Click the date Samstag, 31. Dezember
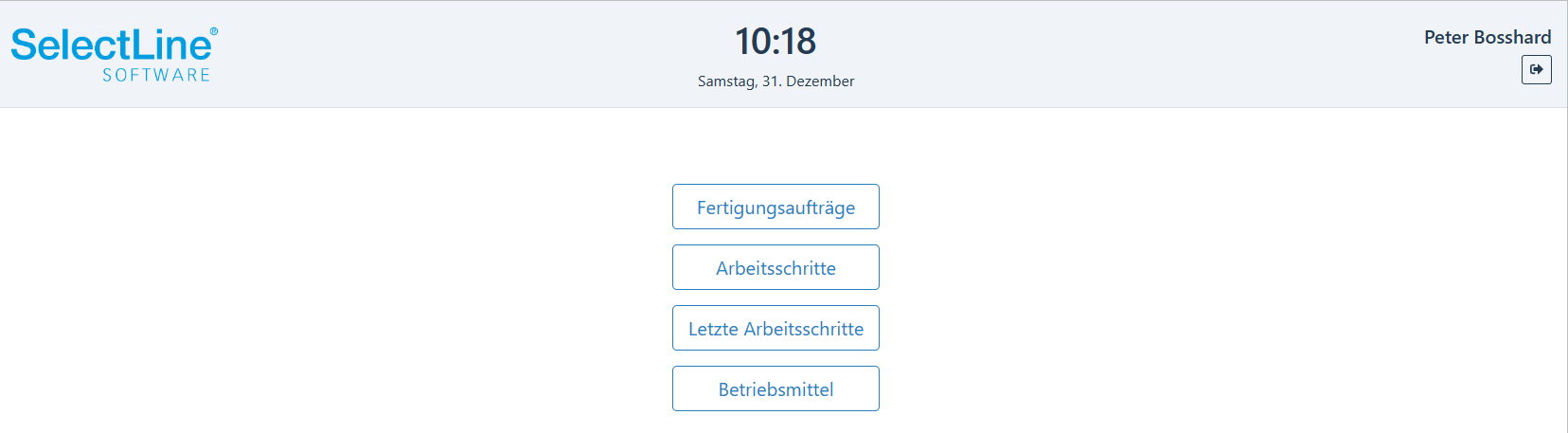 pyautogui.click(x=775, y=81)
